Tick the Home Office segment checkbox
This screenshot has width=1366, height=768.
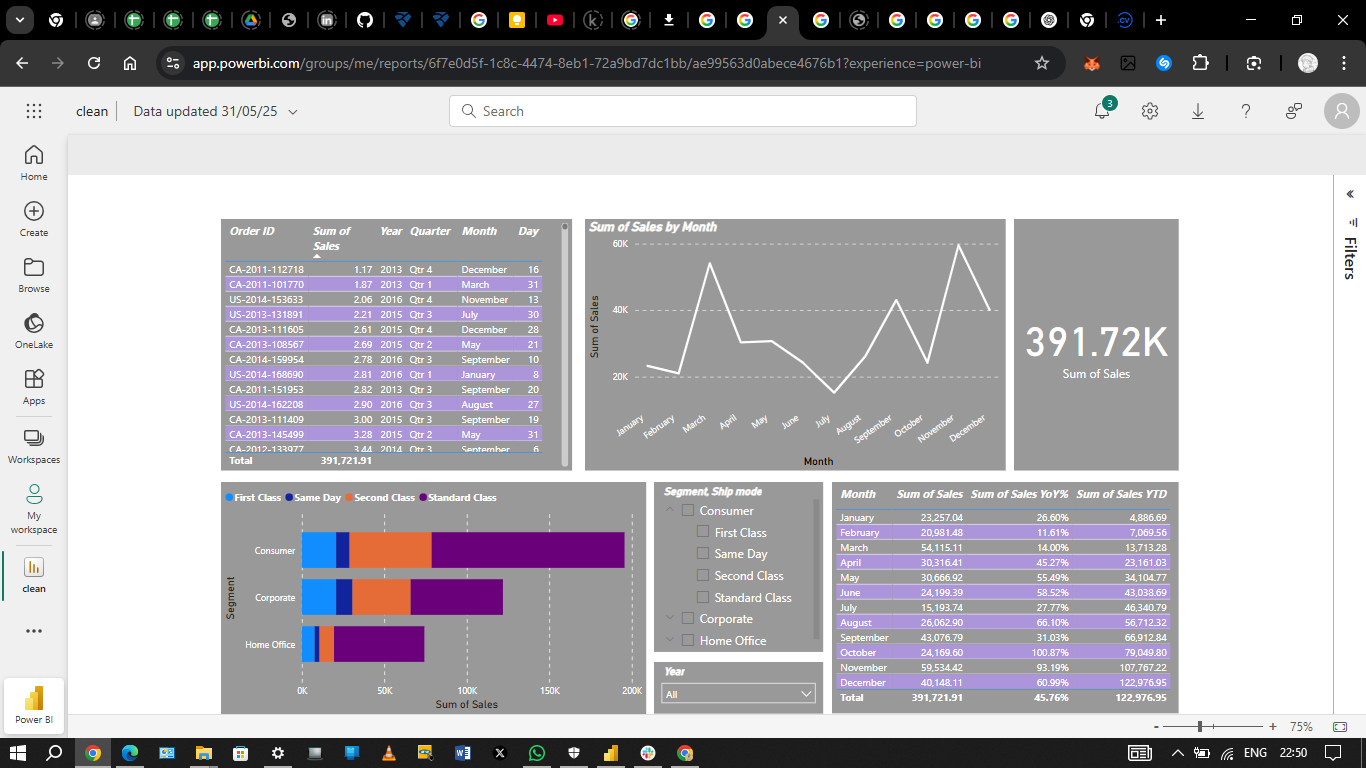688,641
